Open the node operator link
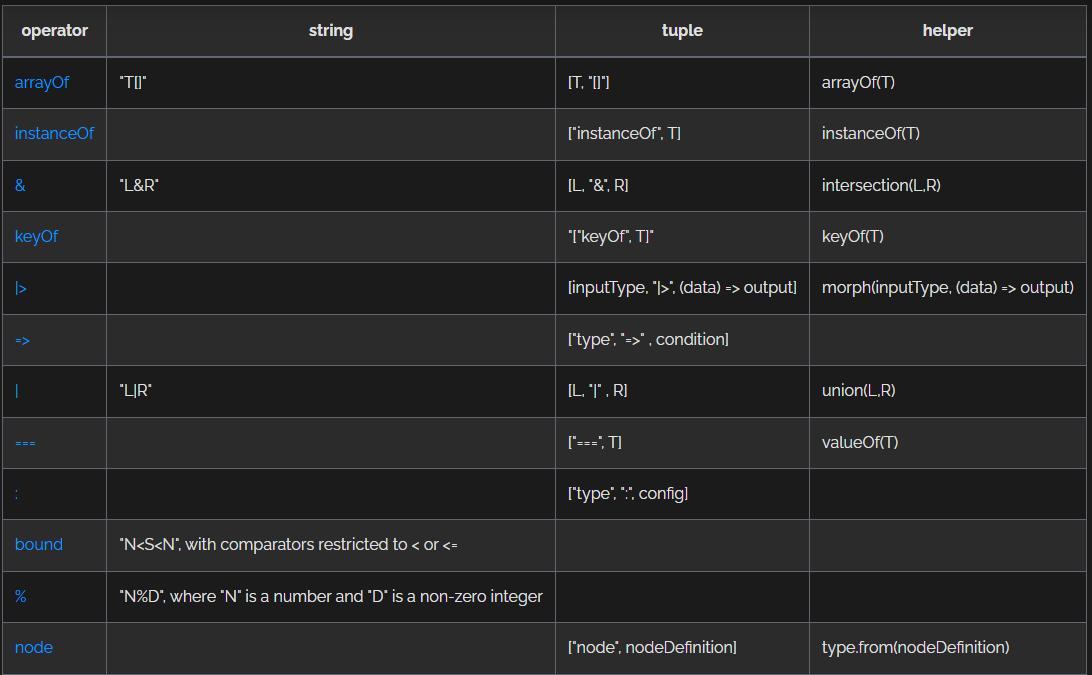The width and height of the screenshot is (1092, 675). point(34,647)
